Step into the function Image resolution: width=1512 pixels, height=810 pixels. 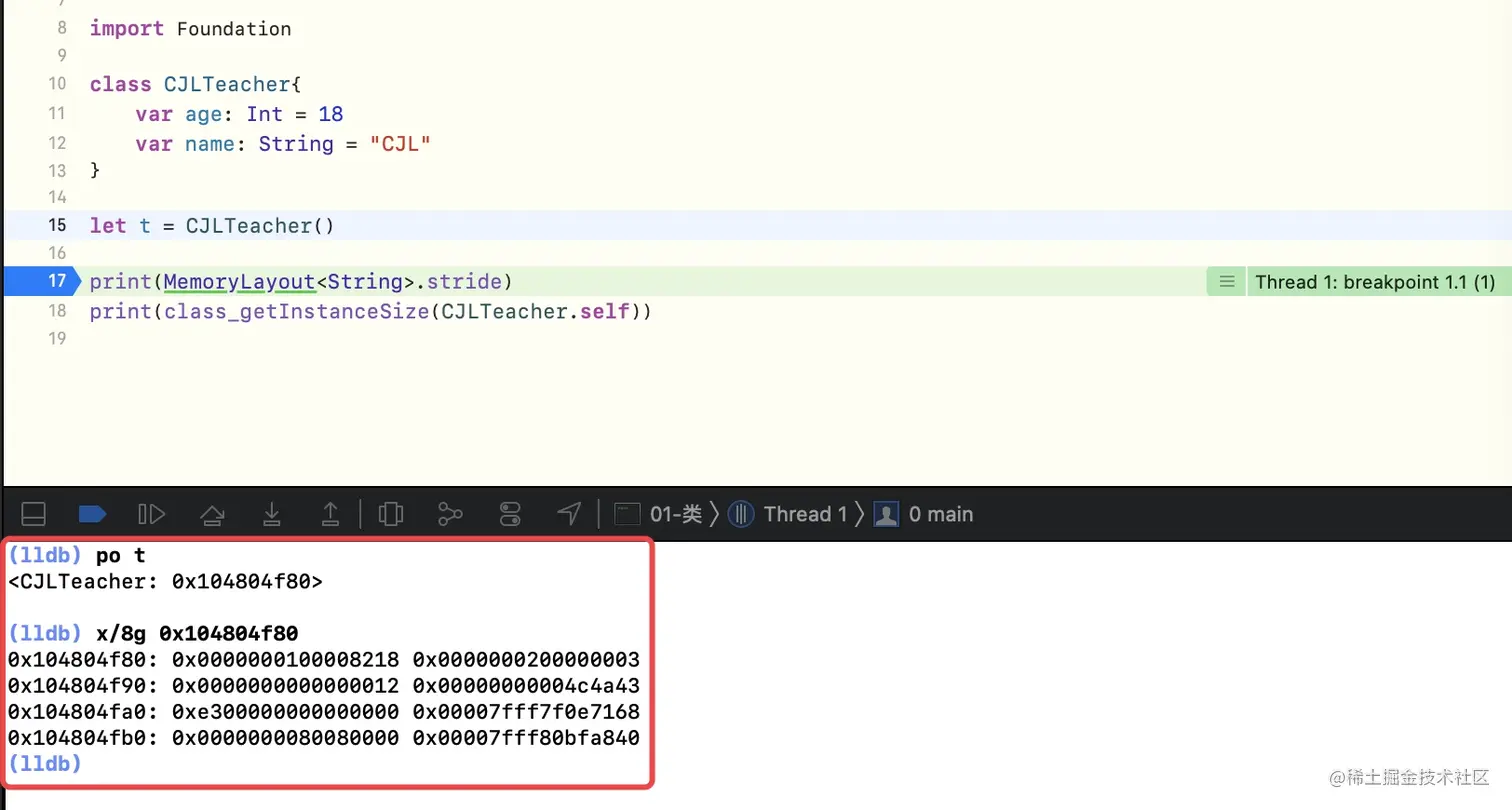point(271,514)
